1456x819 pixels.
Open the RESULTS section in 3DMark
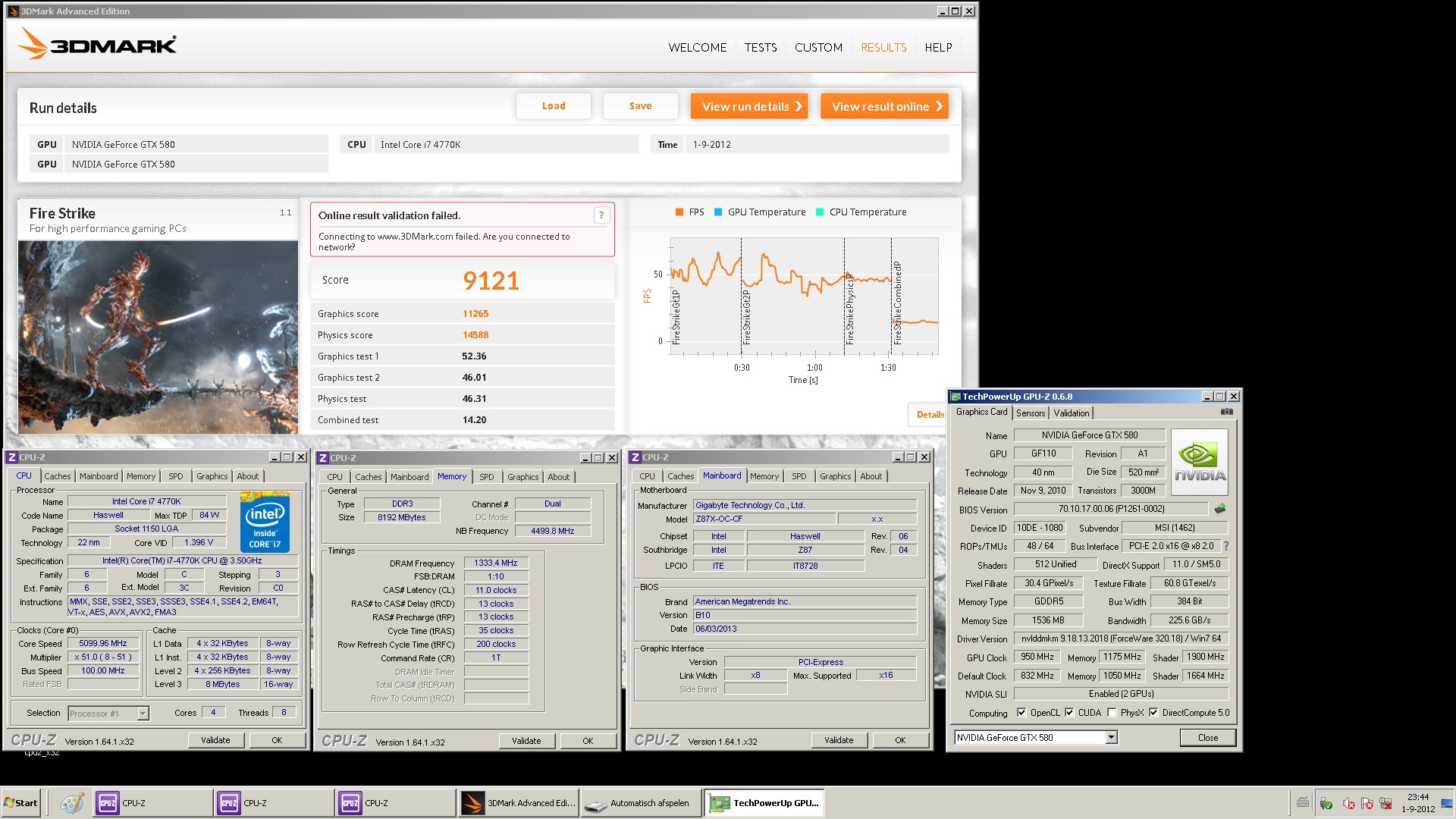[x=883, y=47]
